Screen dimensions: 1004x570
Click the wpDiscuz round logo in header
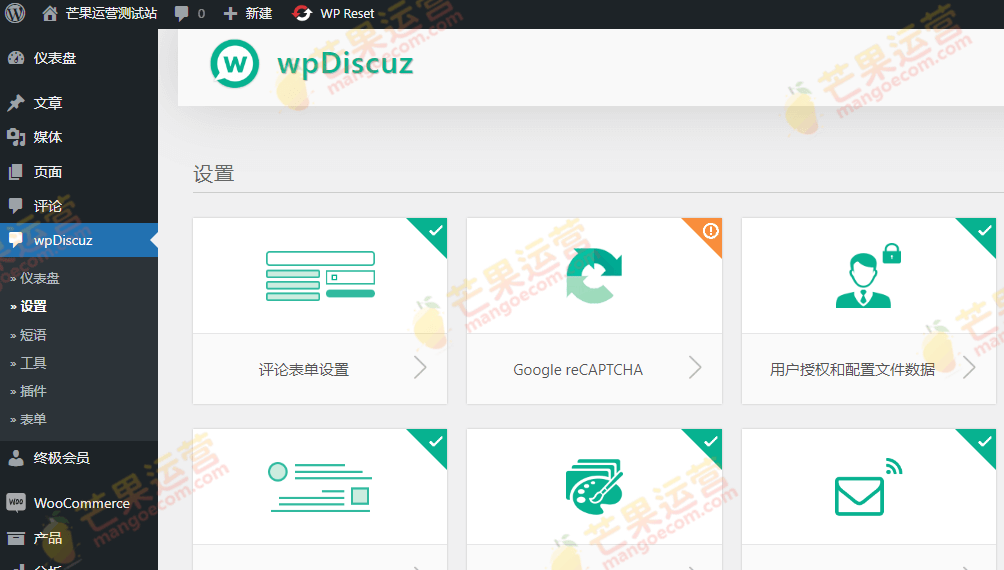[x=235, y=63]
